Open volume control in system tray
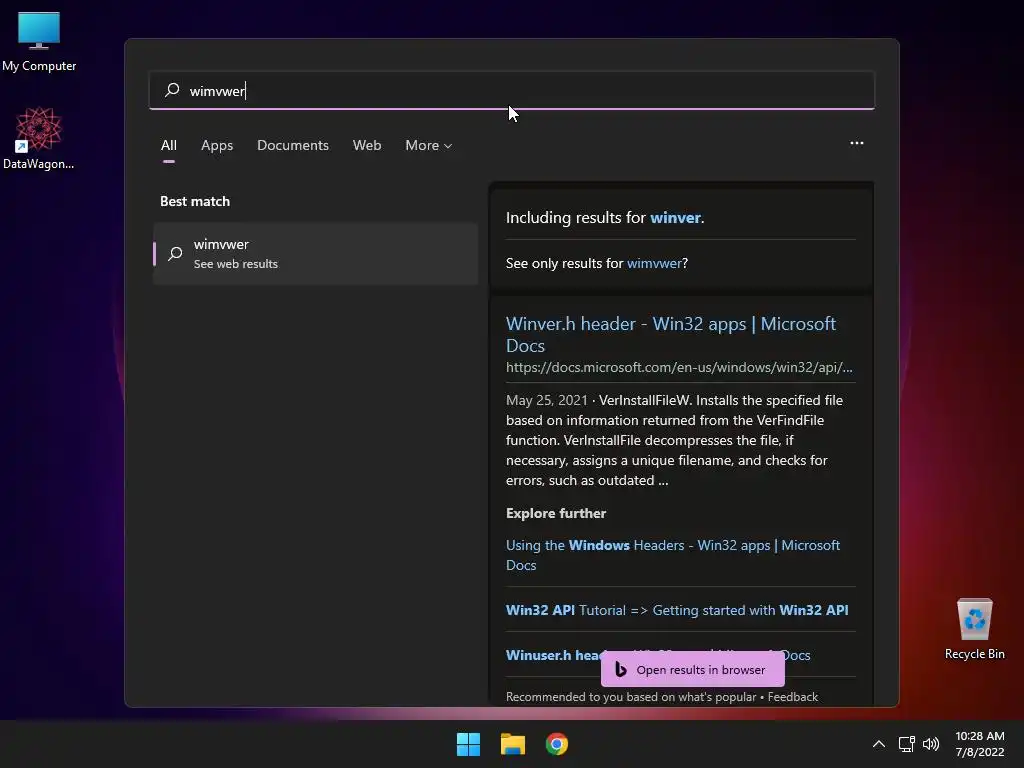 point(931,744)
